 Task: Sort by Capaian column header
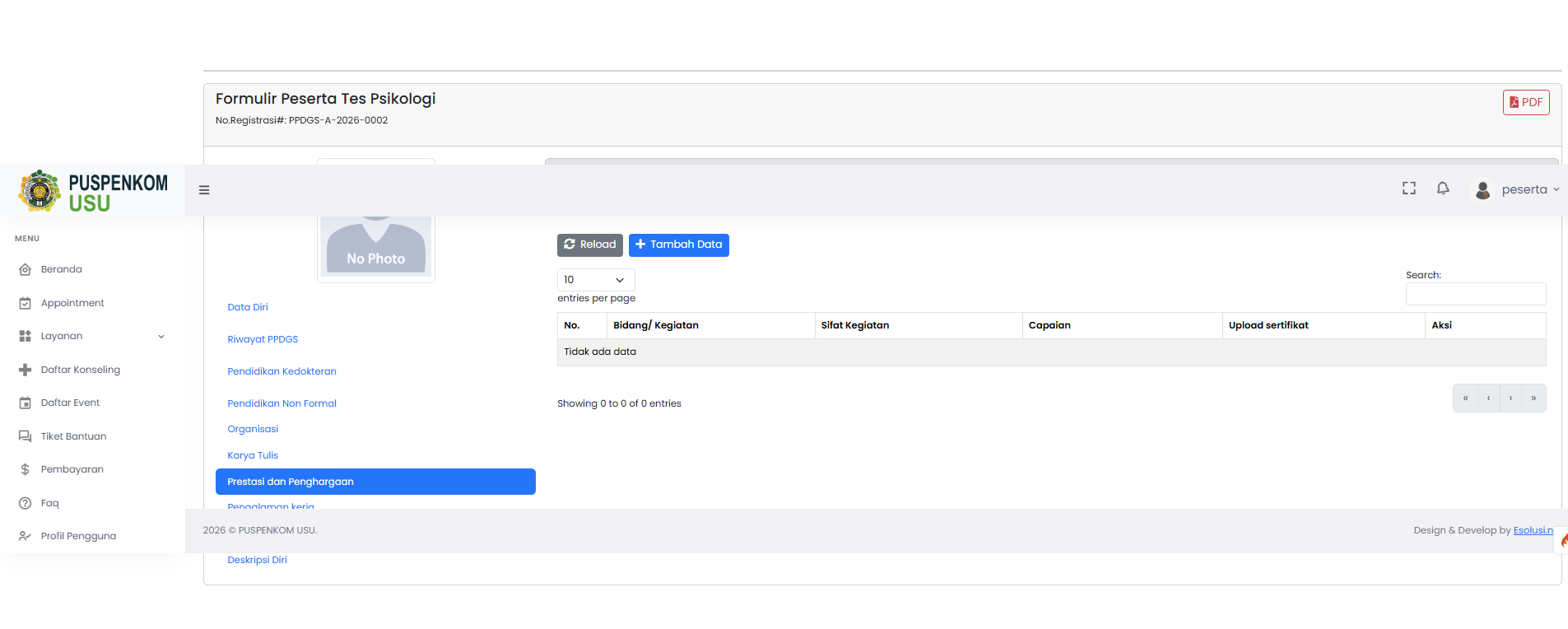pos(1123,325)
